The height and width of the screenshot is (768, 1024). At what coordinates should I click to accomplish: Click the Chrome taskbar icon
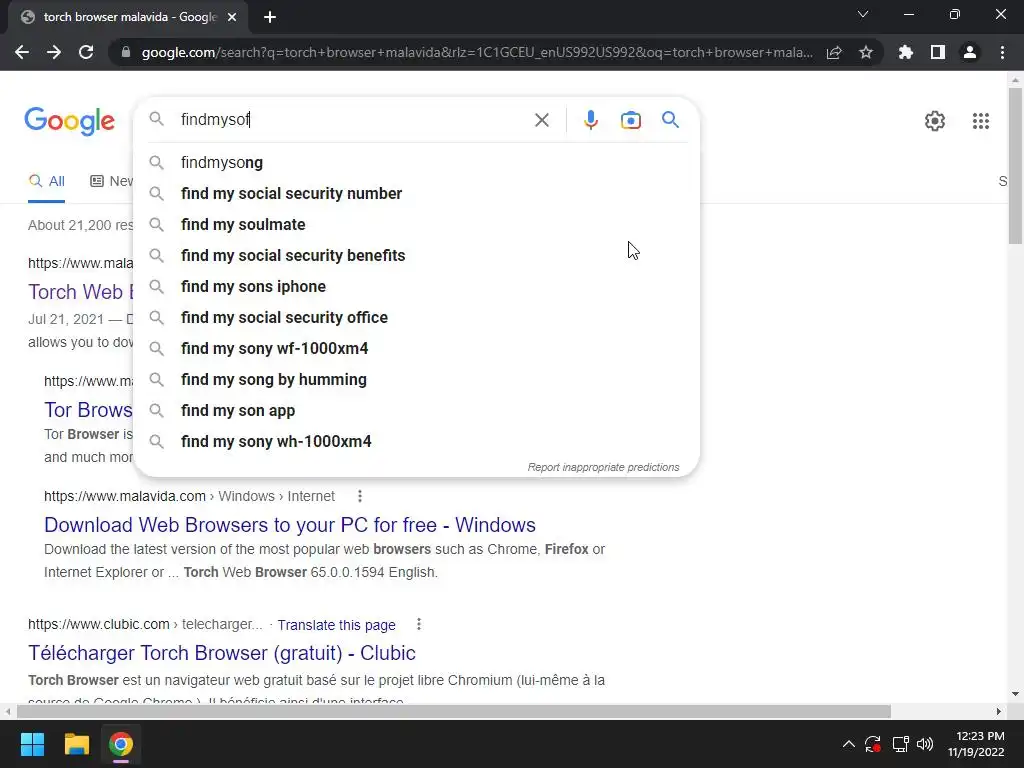pos(121,744)
